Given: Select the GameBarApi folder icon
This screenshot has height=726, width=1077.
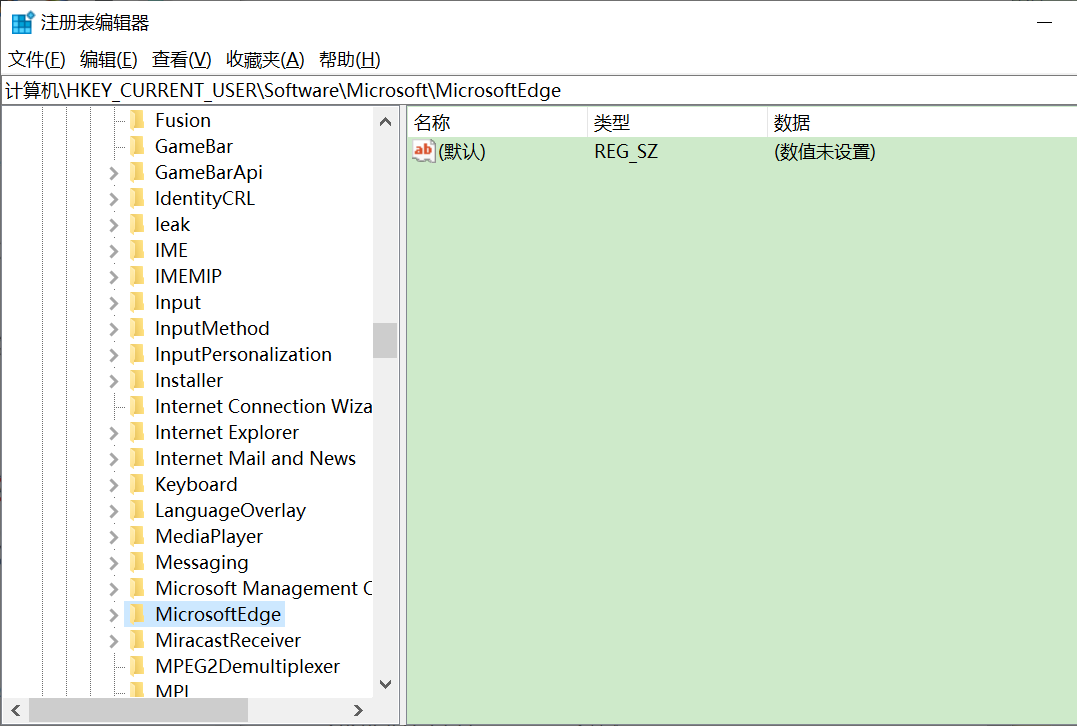Looking at the screenshot, I should 137,172.
